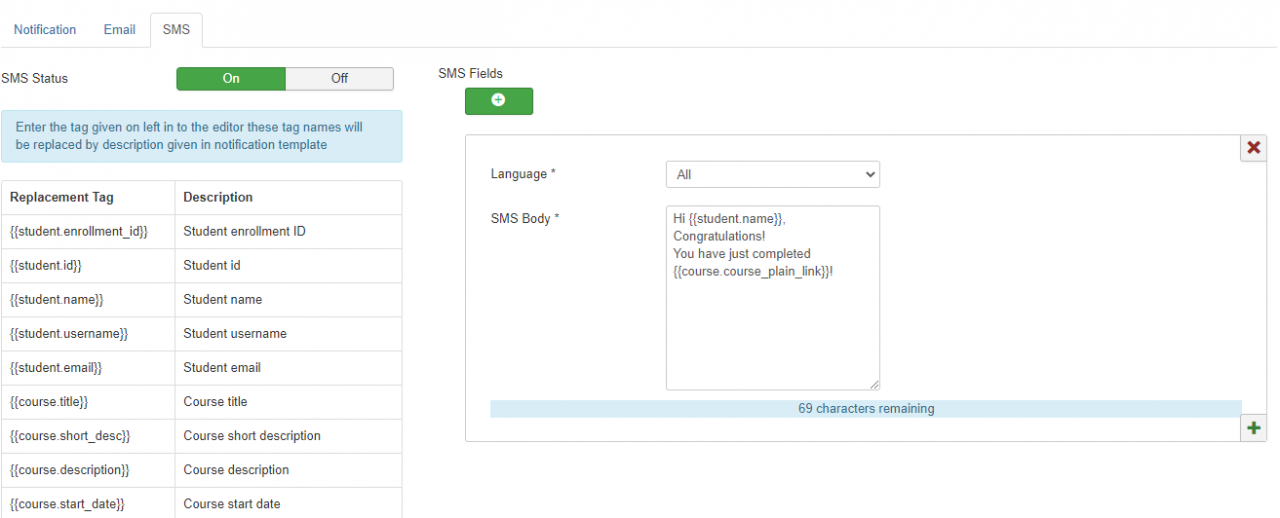This screenshot has width=1280, height=518.
Task: Click the SMS Body textarea resize handle
Action: pos(874,384)
